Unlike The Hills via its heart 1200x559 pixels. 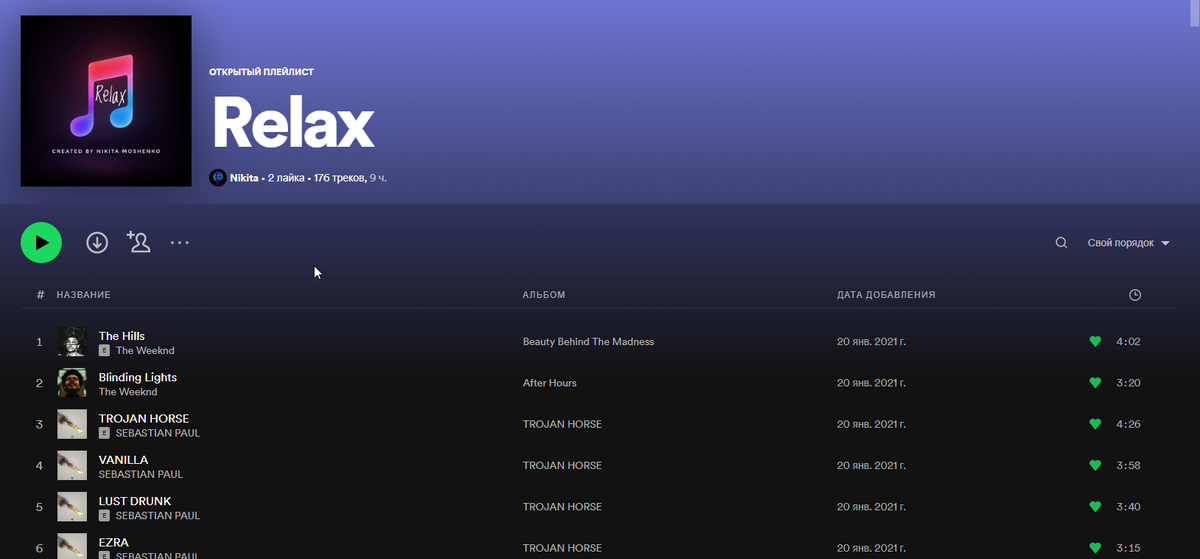pyautogui.click(x=1095, y=342)
